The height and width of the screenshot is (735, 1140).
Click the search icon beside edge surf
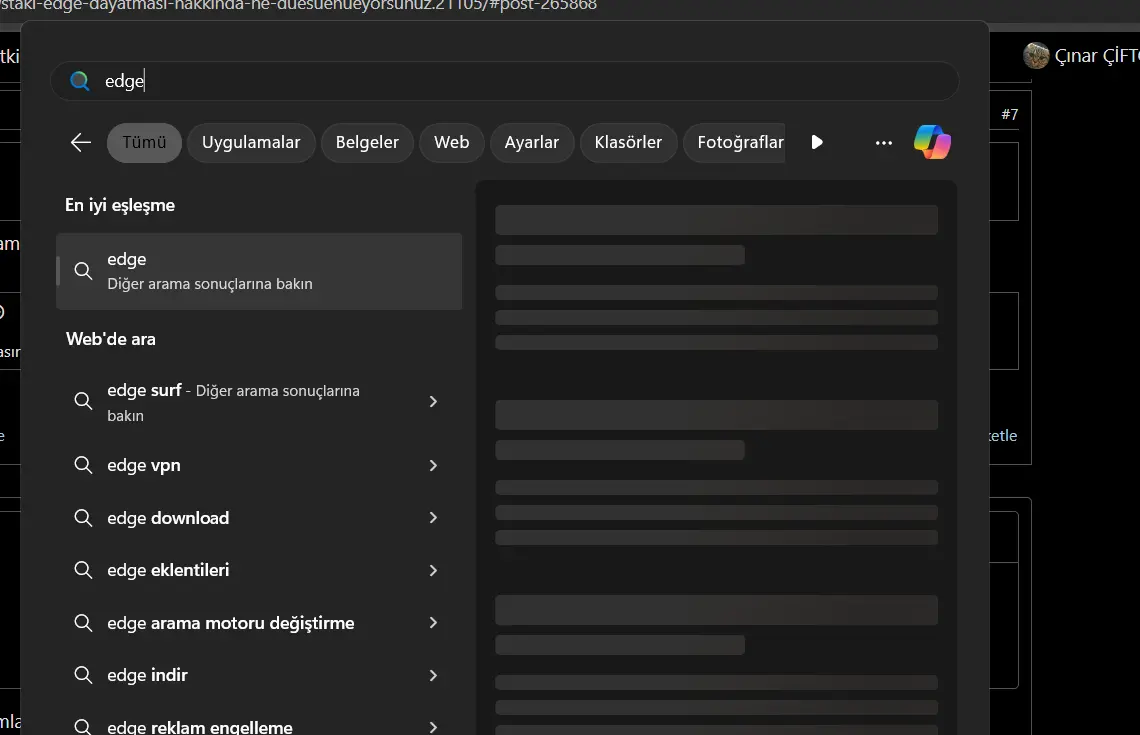click(83, 401)
